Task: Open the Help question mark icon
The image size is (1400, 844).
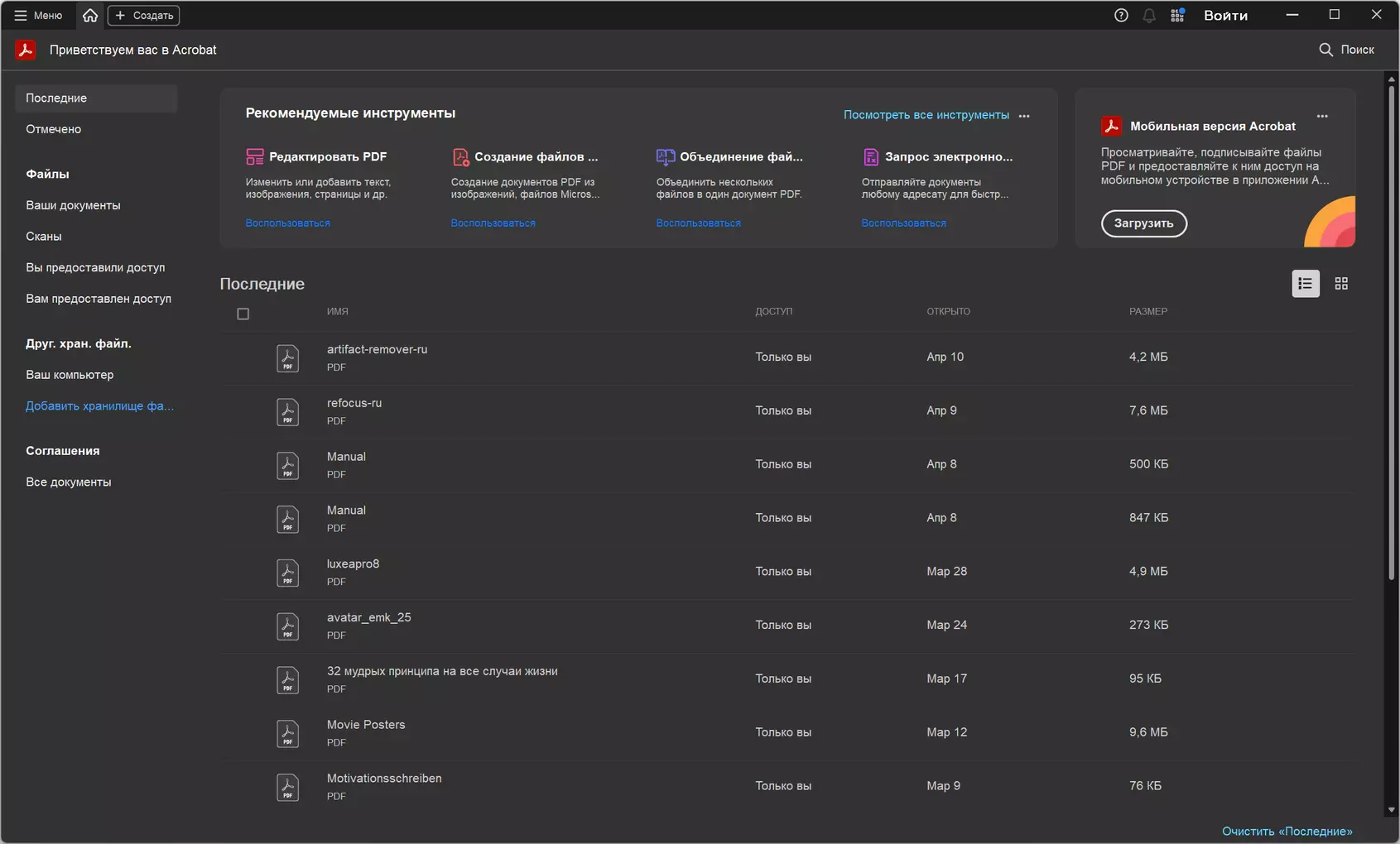Action: [1121, 15]
